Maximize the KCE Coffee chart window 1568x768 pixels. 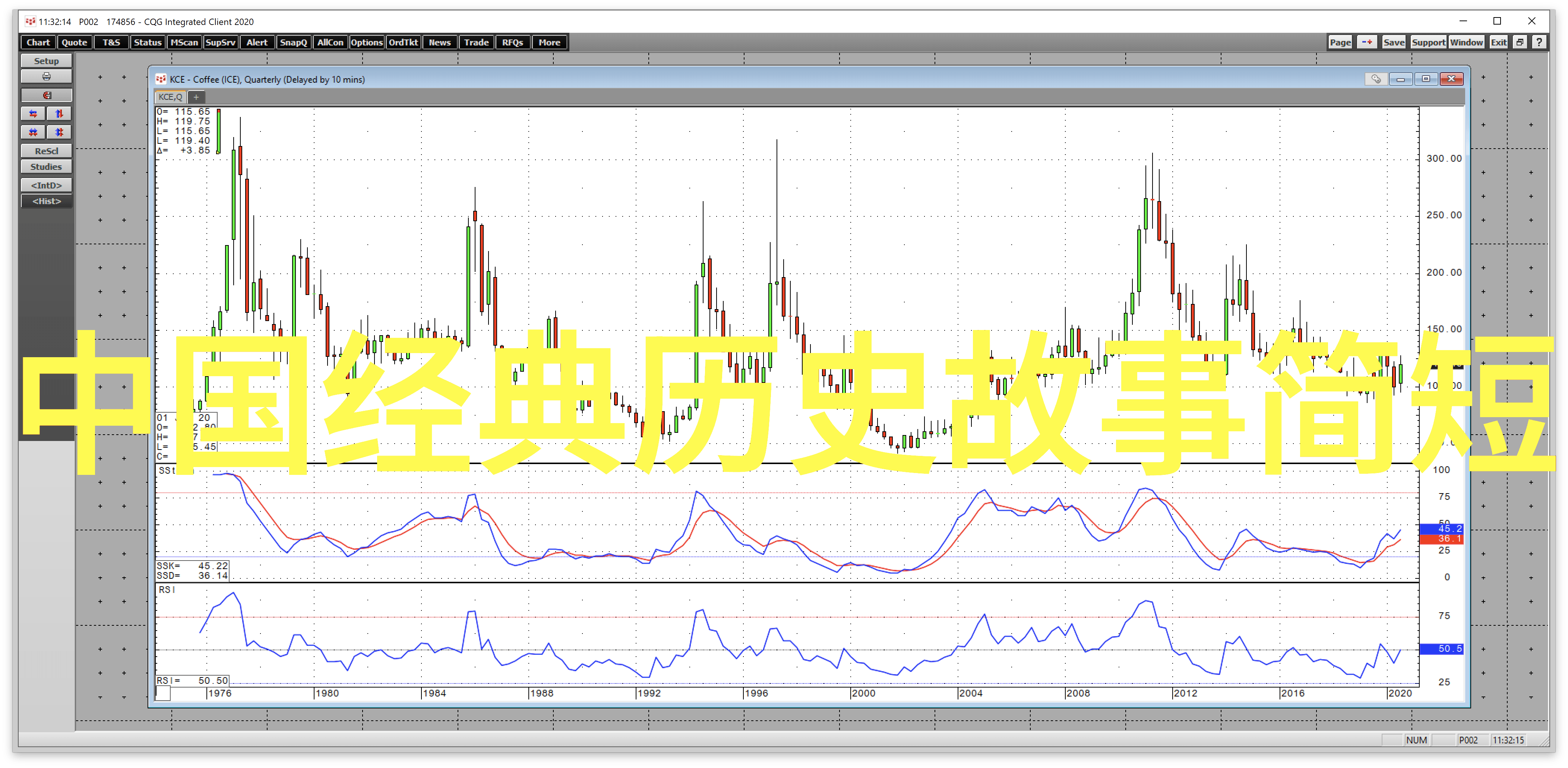tap(1426, 79)
